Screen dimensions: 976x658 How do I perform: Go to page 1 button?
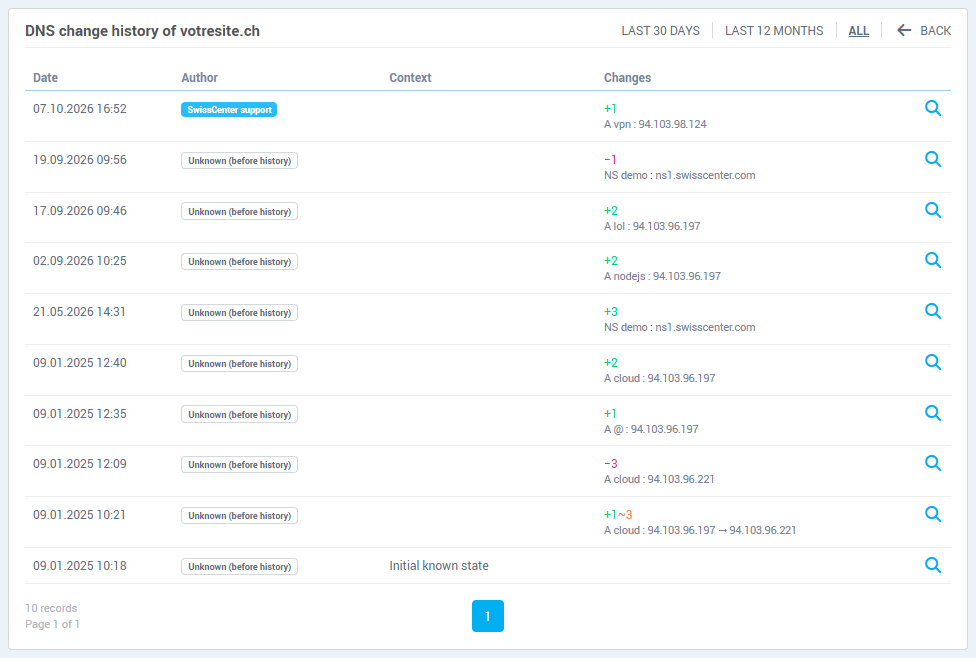[487, 616]
